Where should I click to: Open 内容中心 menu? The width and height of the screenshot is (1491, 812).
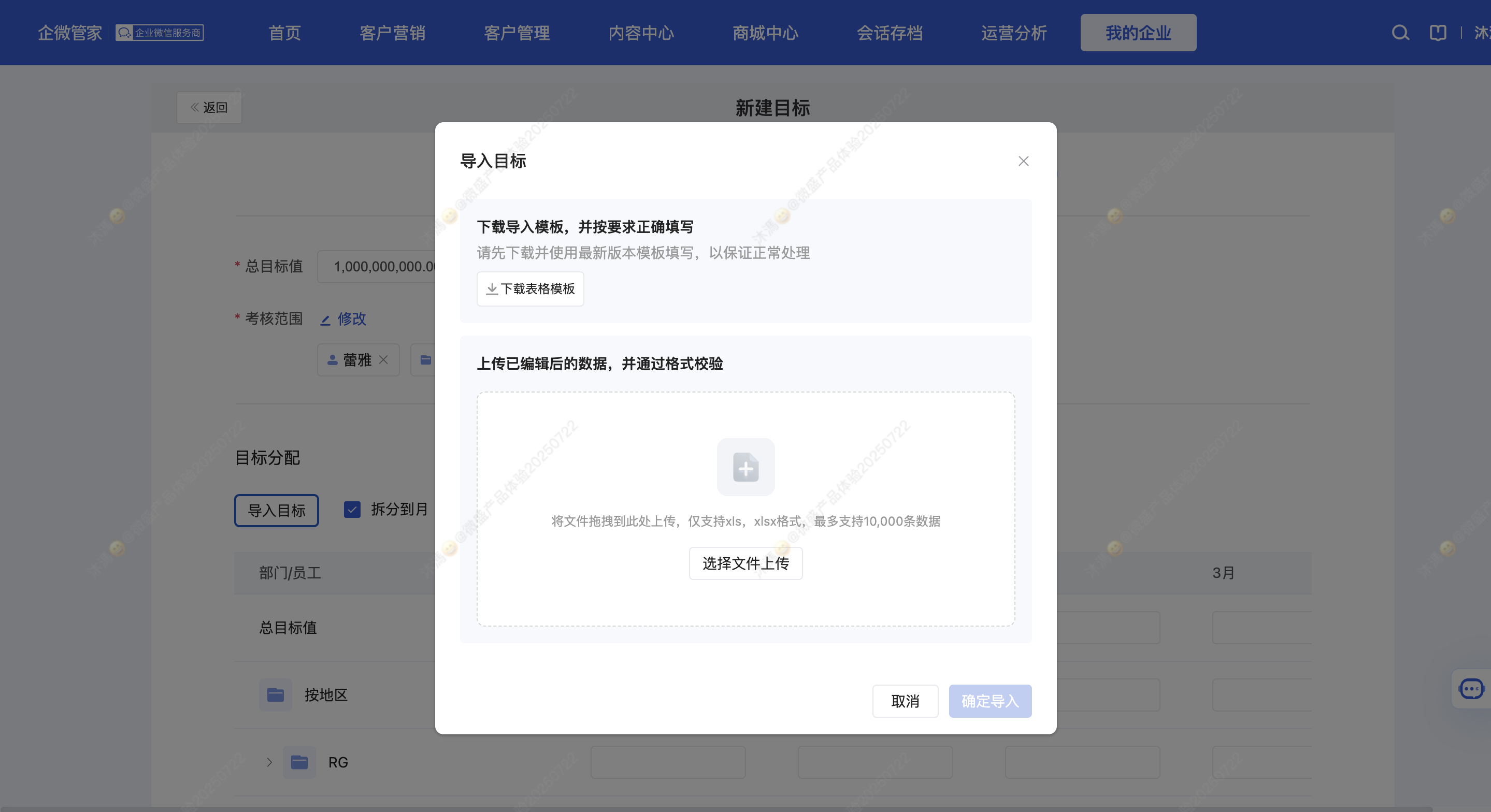[641, 33]
